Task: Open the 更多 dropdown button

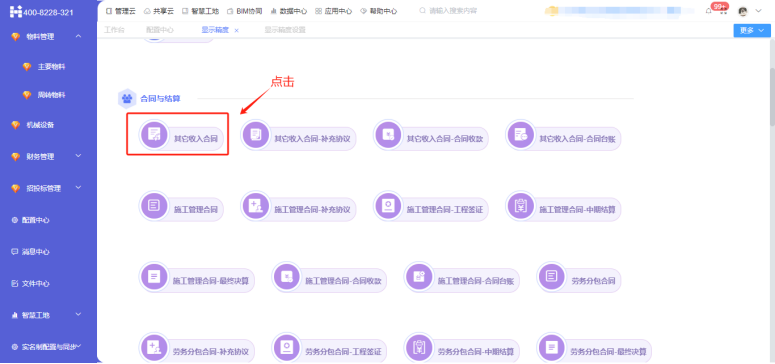Action: (x=752, y=30)
